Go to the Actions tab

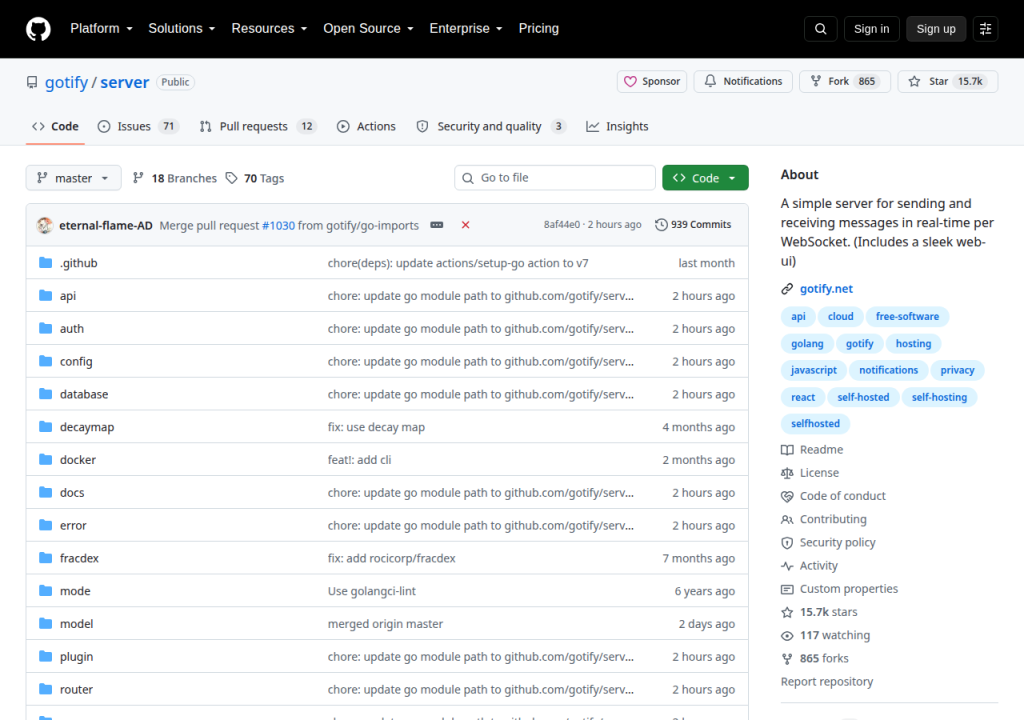tap(366, 126)
